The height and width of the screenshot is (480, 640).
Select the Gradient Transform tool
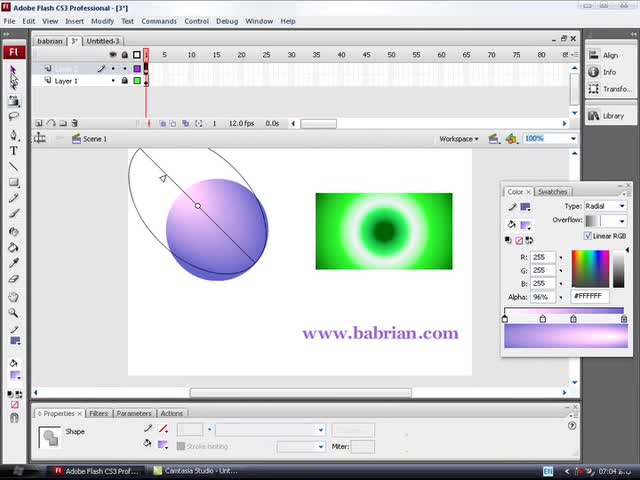click(13, 101)
